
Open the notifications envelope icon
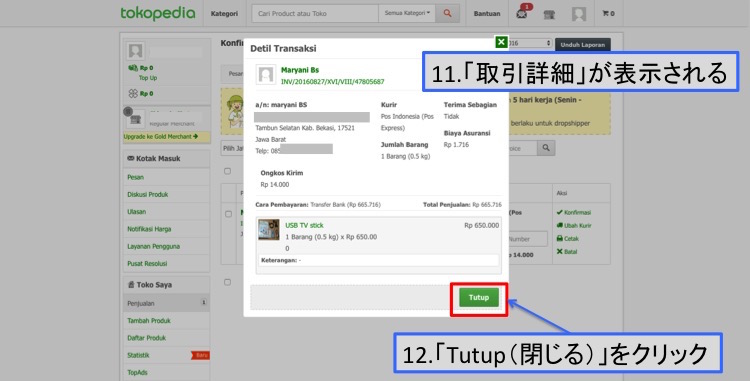pyautogui.click(x=522, y=13)
